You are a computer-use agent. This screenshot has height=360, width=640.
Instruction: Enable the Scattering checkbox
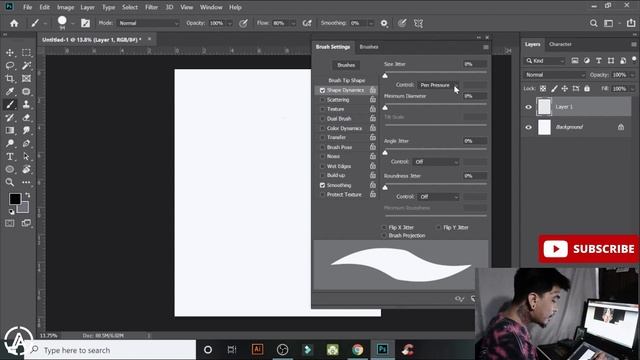[x=322, y=100]
